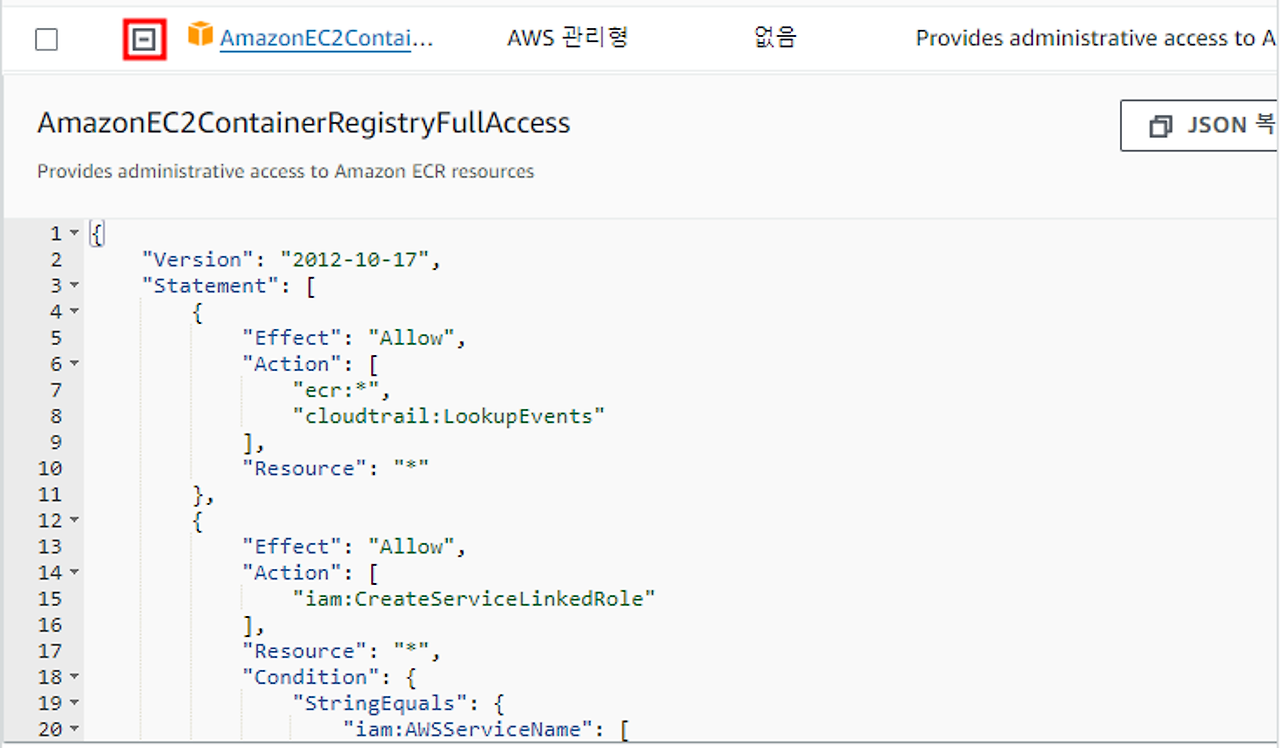Click the "cloudtrail:LookupEvents" action line

click(449, 416)
